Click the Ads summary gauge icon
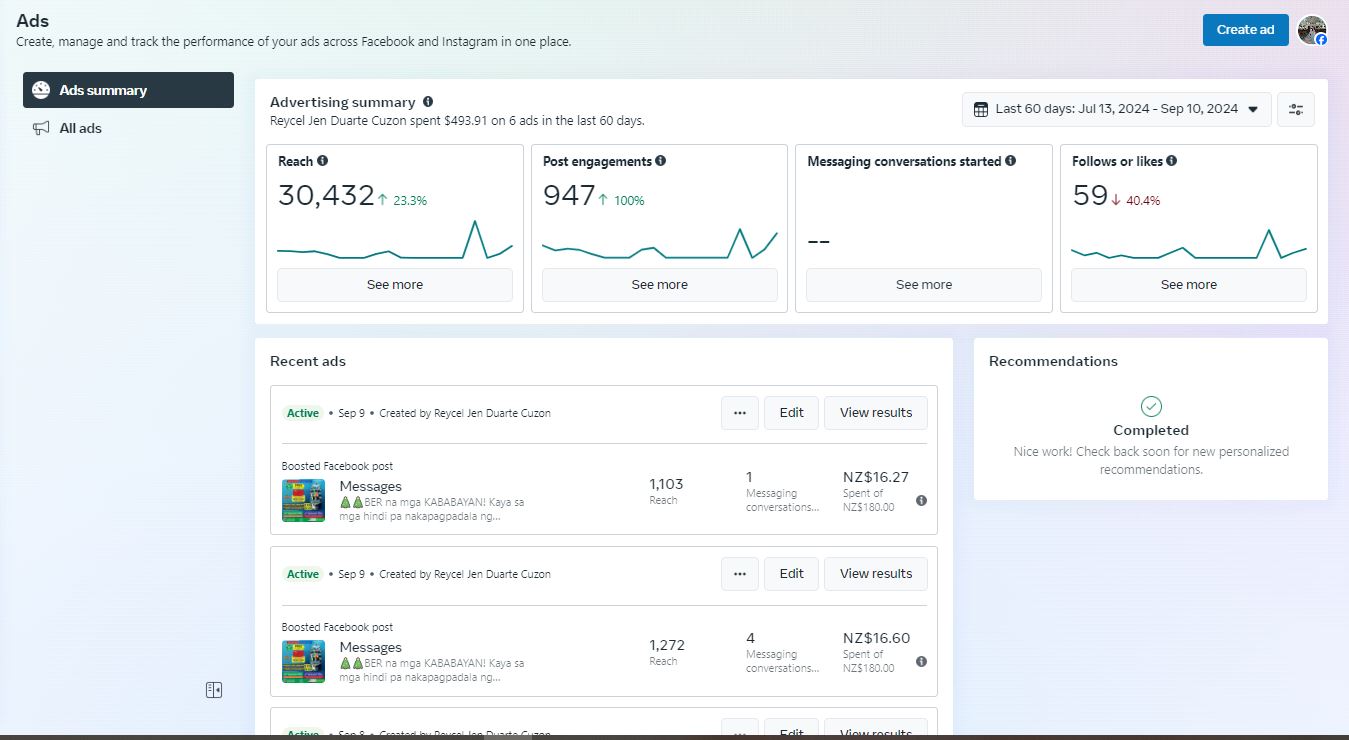This screenshot has height=740, width=1349. [41, 90]
